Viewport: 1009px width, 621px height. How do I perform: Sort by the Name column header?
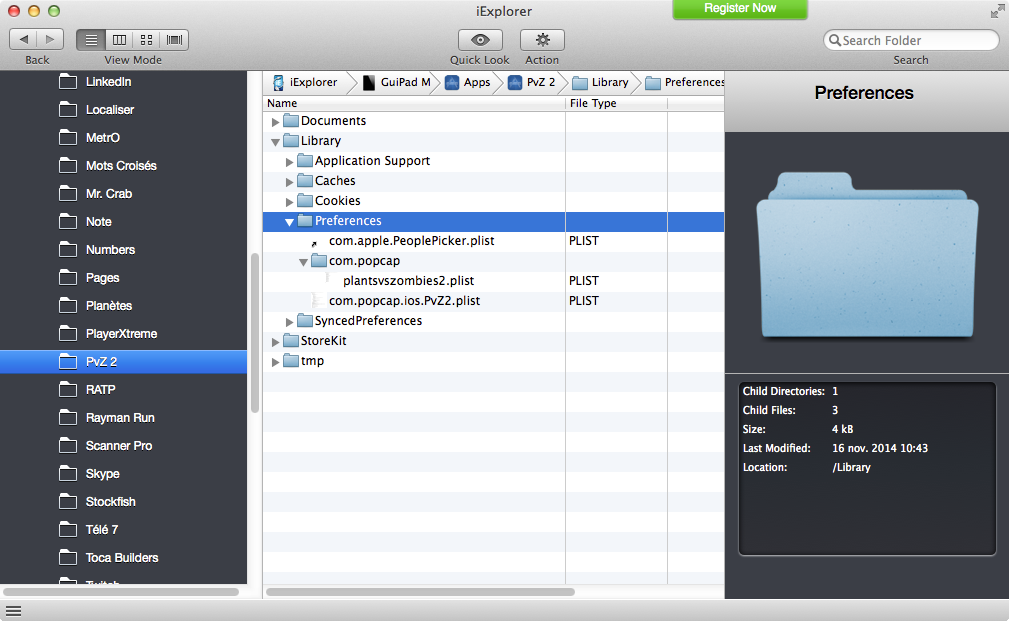414,103
